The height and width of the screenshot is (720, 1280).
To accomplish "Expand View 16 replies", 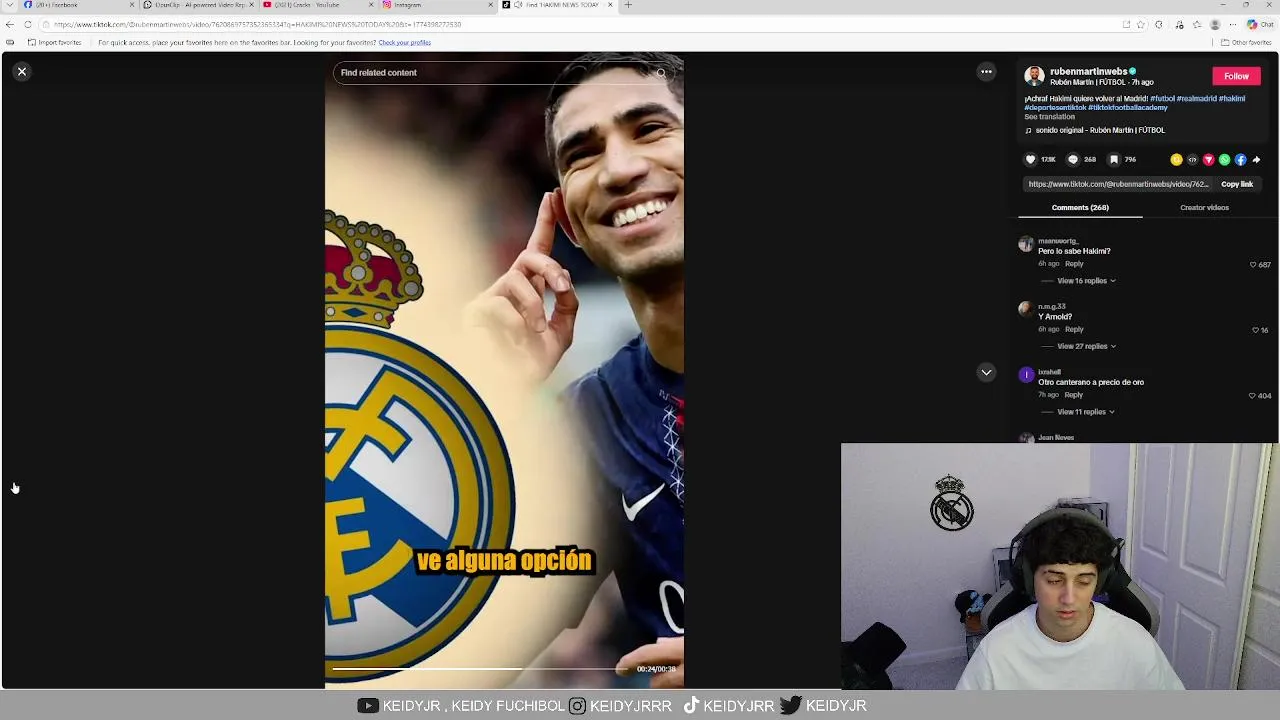I will 1086,281.
